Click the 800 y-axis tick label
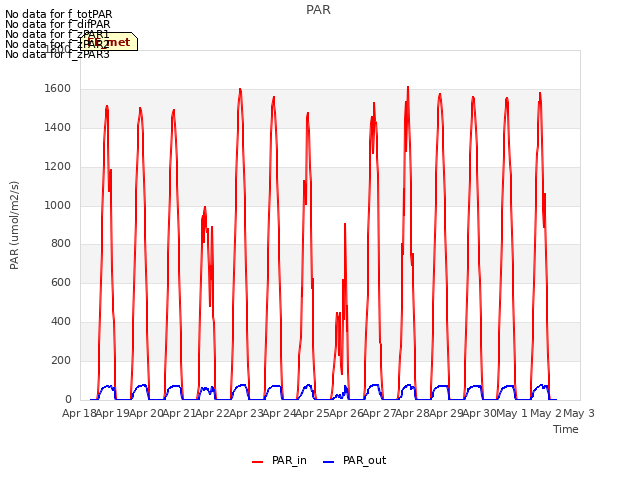The width and height of the screenshot is (640, 480). click(61, 244)
